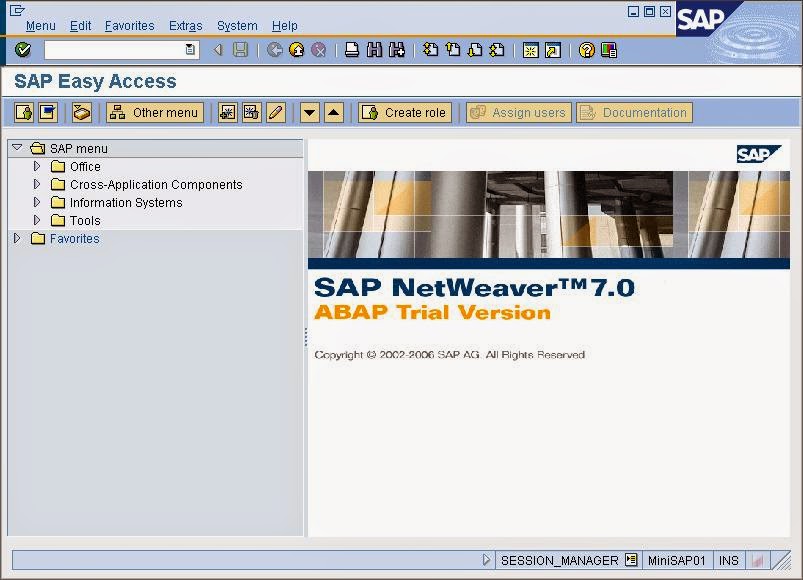The height and width of the screenshot is (580, 803).
Task: Click the SAP Business Workplace icon
Action: [x=82, y=113]
